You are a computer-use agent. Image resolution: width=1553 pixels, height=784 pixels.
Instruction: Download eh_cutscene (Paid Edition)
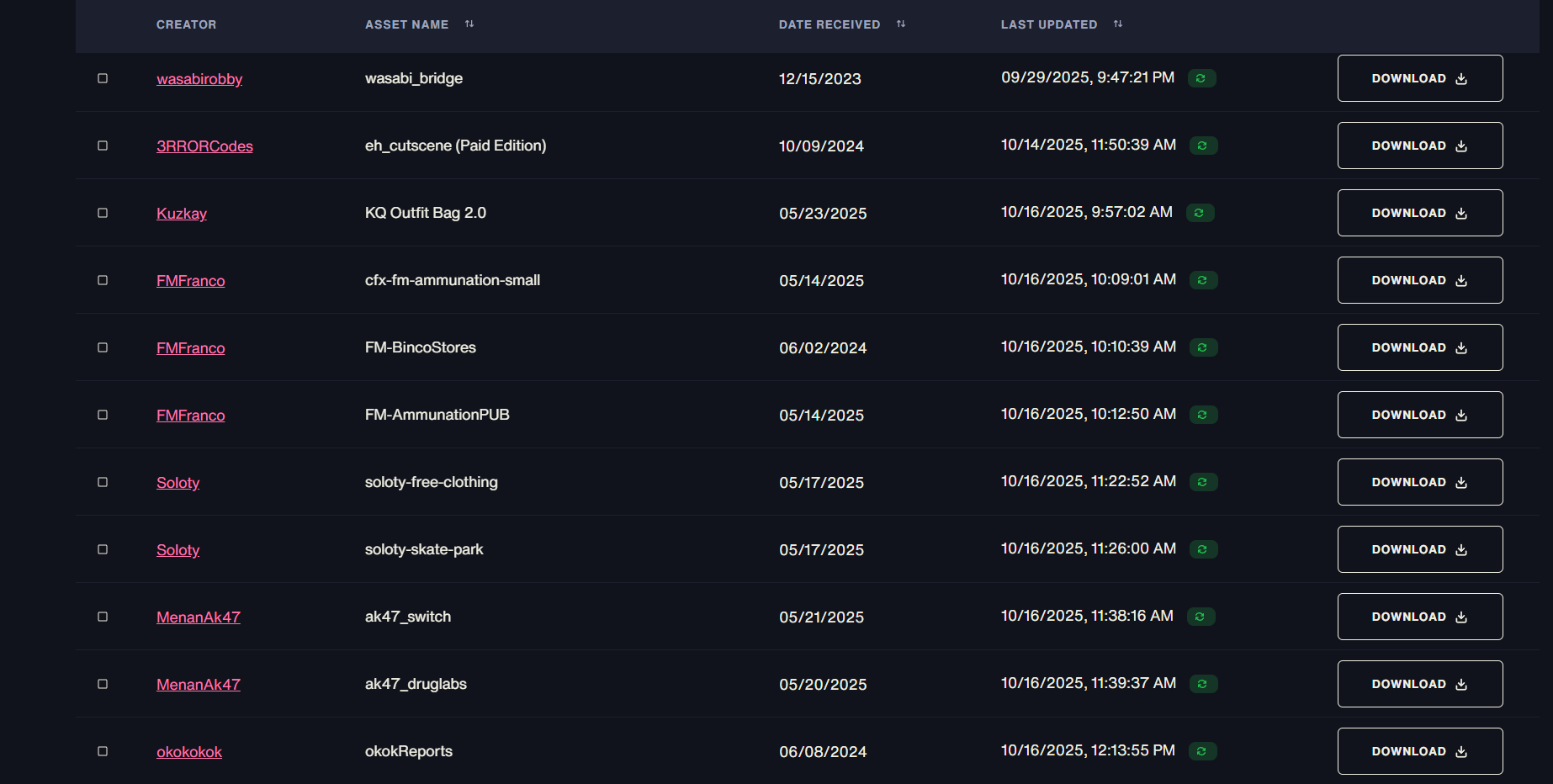1420,146
